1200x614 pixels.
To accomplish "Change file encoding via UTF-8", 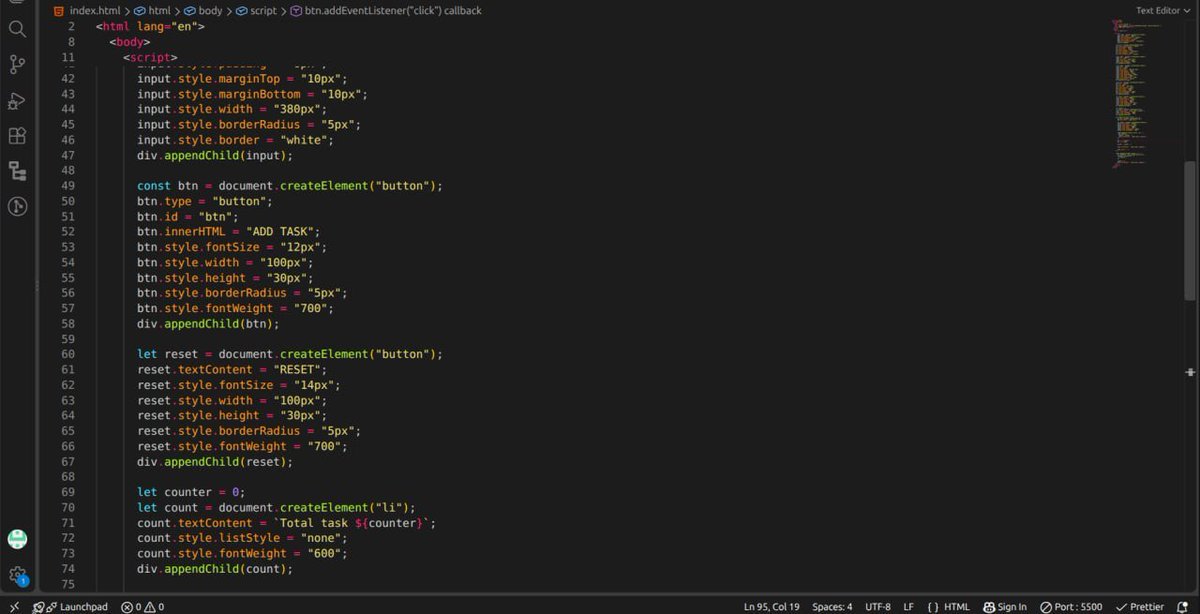I will 878,607.
